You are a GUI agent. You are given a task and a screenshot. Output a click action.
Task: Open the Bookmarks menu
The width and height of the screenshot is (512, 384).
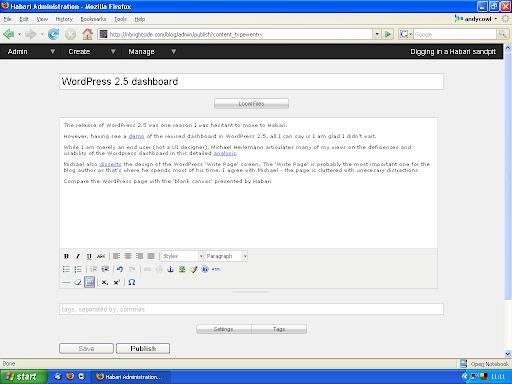93,19
